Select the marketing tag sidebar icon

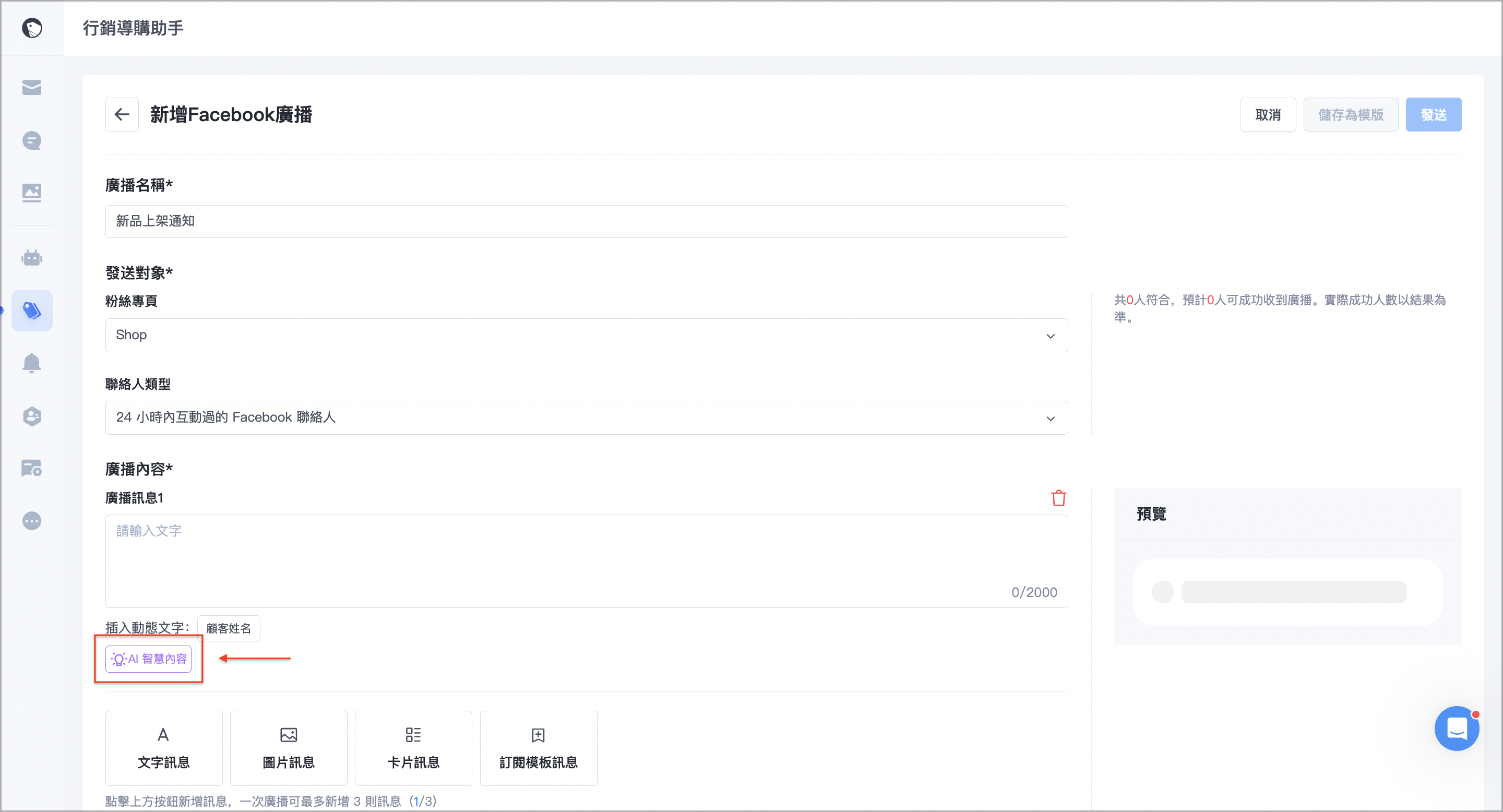(x=31, y=311)
